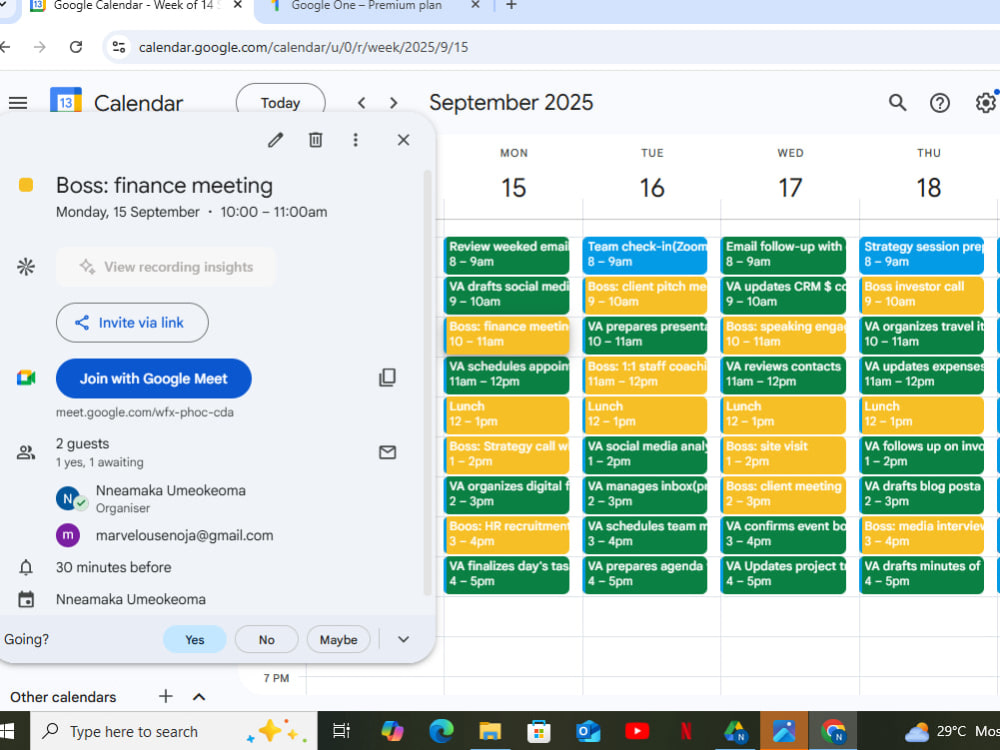The height and width of the screenshot is (750, 1000).
Task: Go to previous week arrow
Action: tap(362, 103)
